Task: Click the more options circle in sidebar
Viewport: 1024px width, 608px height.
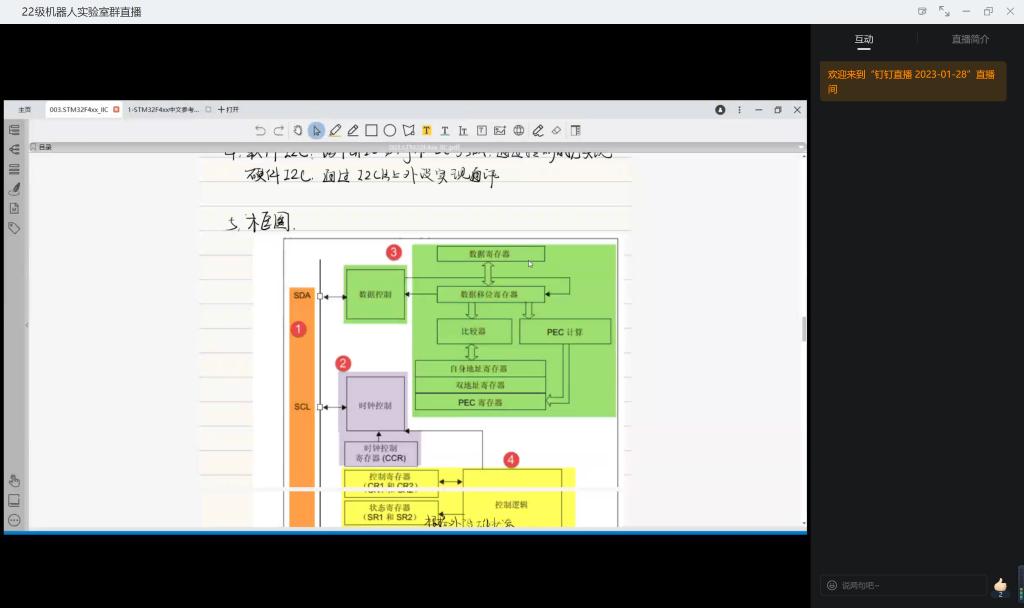Action: (14, 520)
